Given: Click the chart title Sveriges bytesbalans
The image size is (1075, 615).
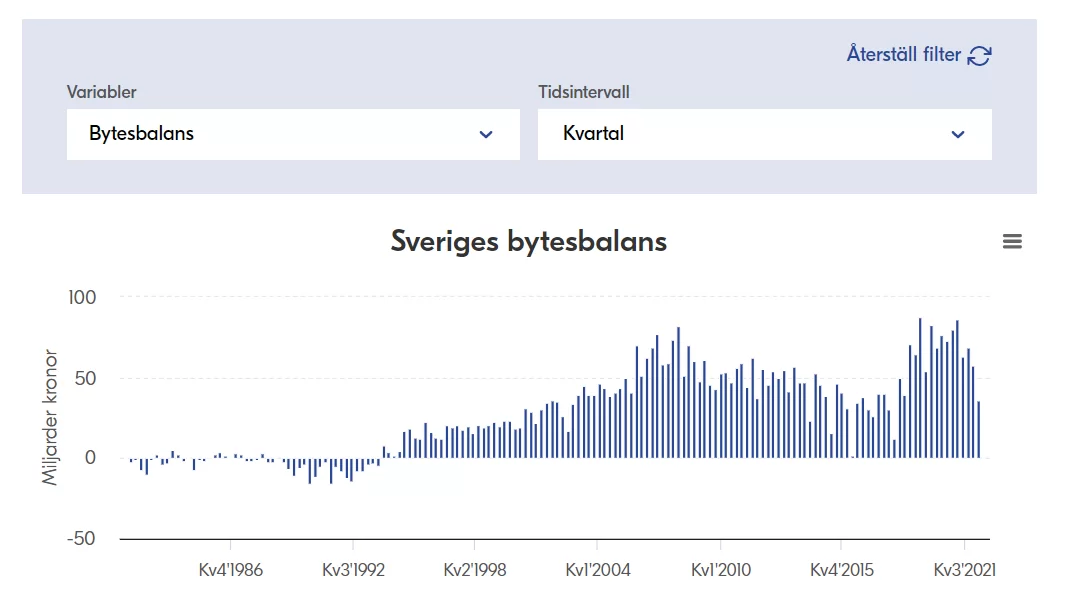Looking at the screenshot, I should 528,241.
